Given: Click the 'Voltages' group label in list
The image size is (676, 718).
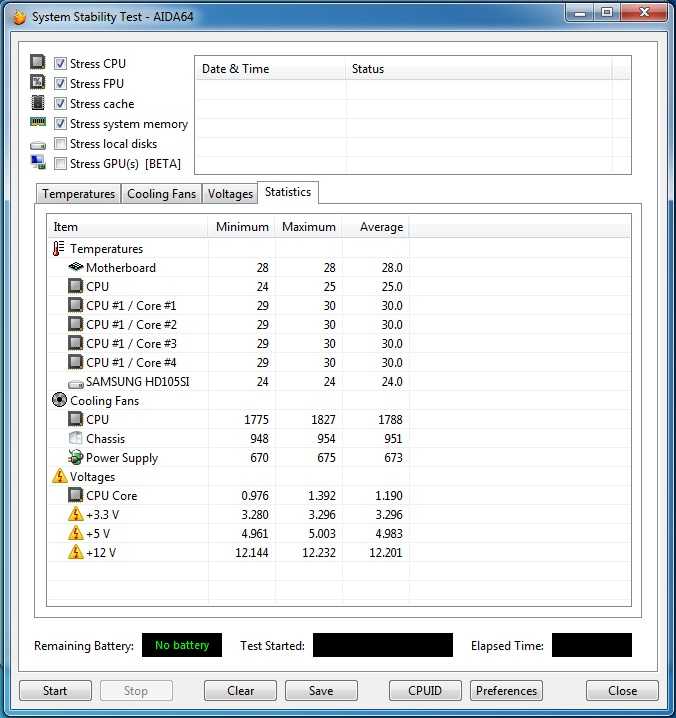Looking at the screenshot, I should [93, 477].
